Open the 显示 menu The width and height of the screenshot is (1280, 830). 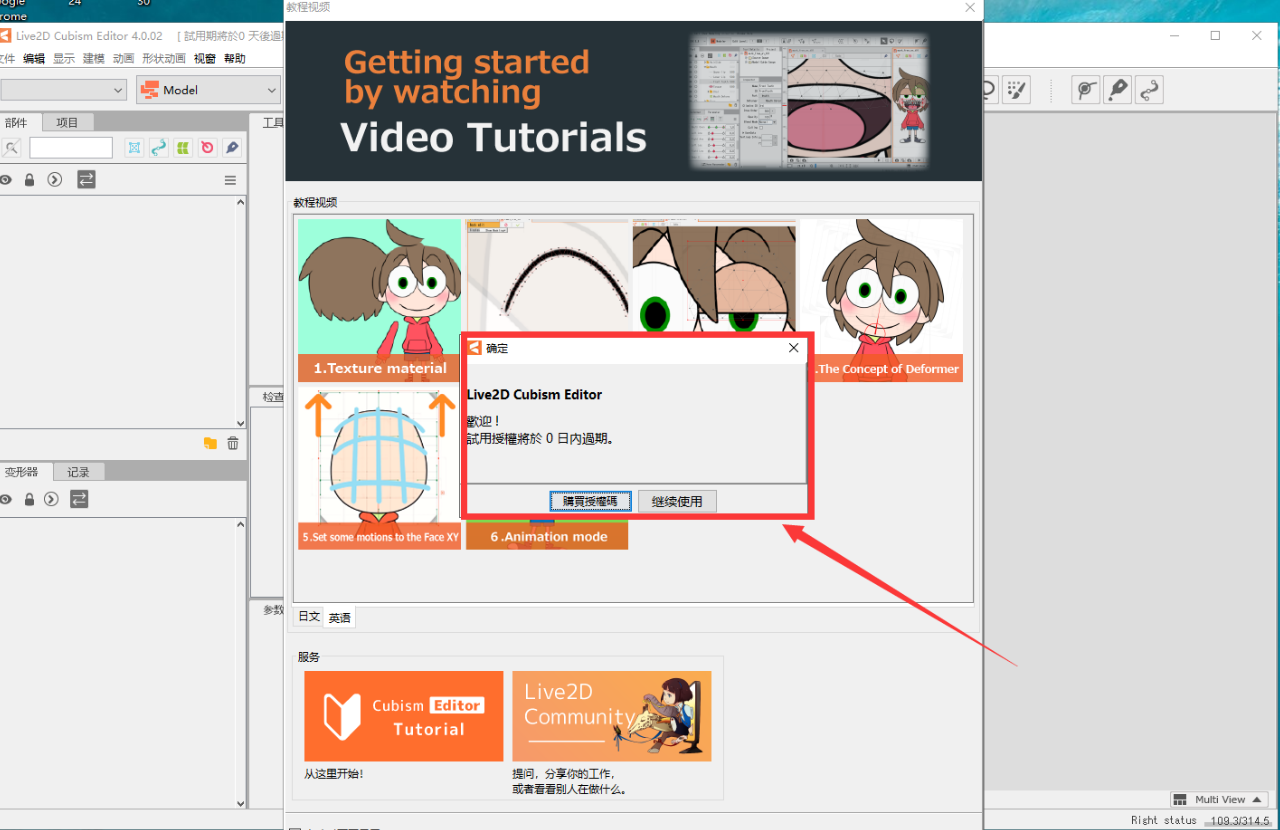click(x=64, y=59)
